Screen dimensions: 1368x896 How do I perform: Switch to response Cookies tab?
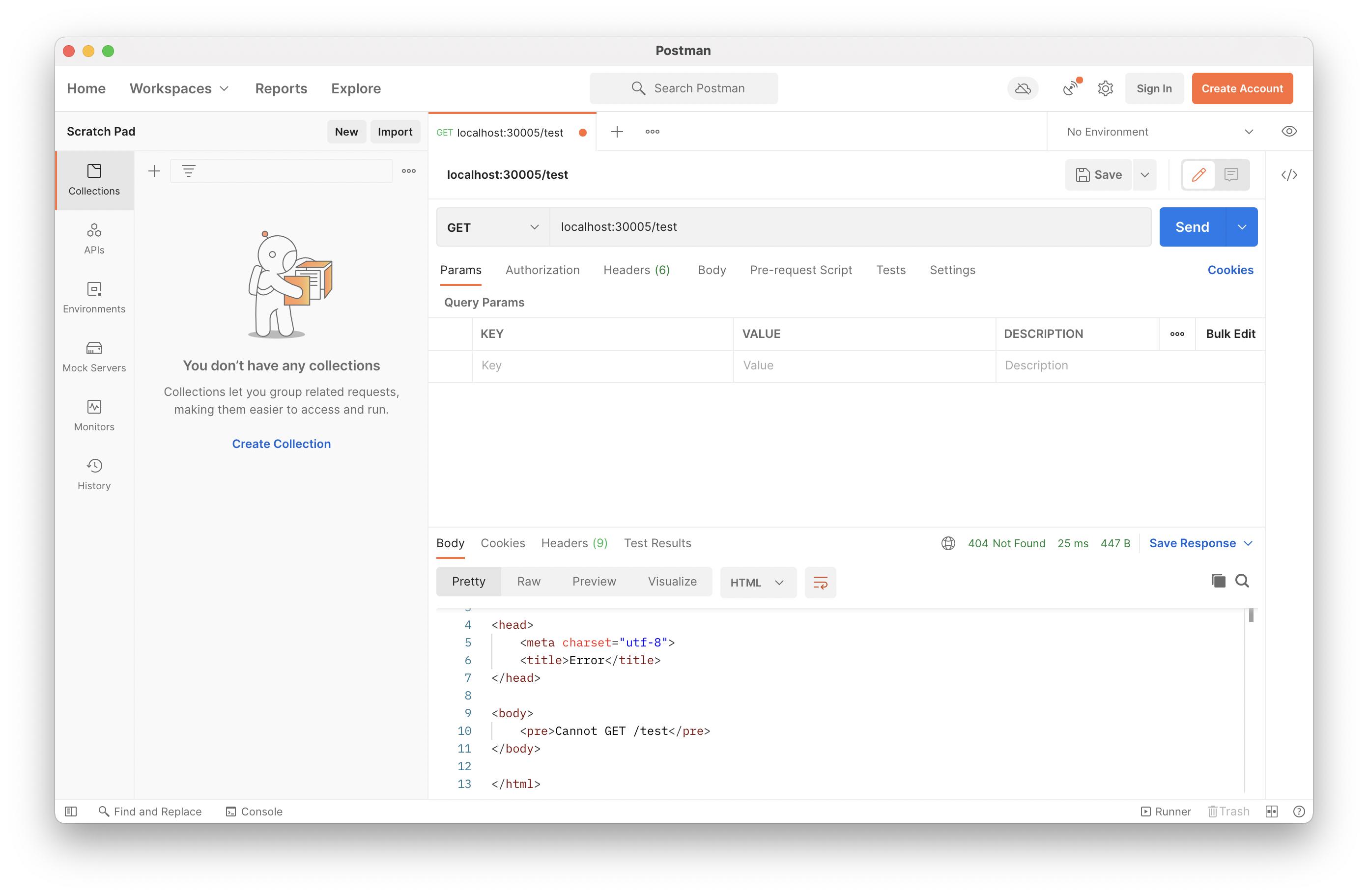pyautogui.click(x=502, y=543)
